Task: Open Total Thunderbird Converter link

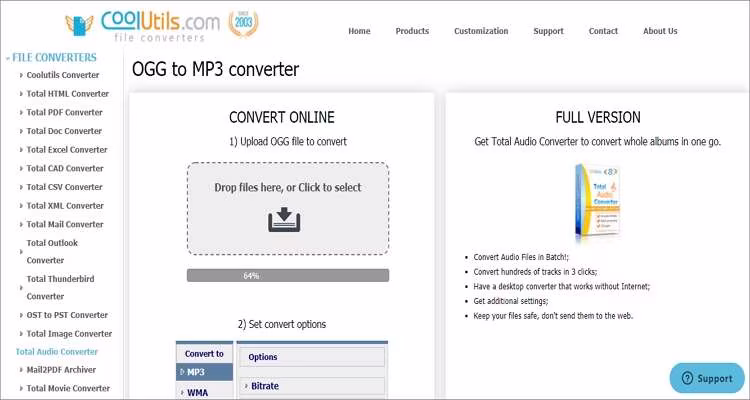Action: [60, 288]
